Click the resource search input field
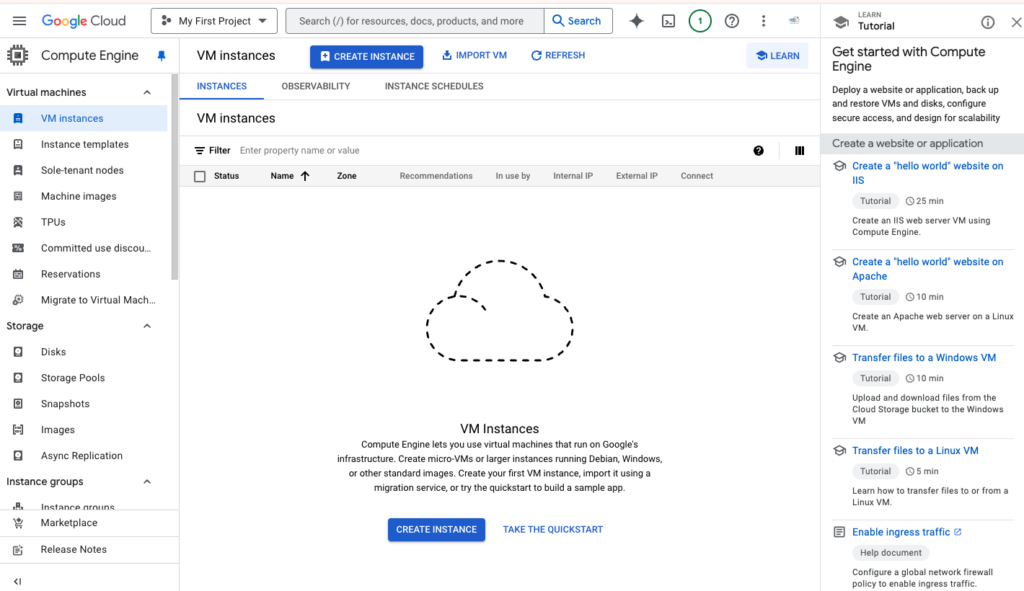 pos(415,21)
